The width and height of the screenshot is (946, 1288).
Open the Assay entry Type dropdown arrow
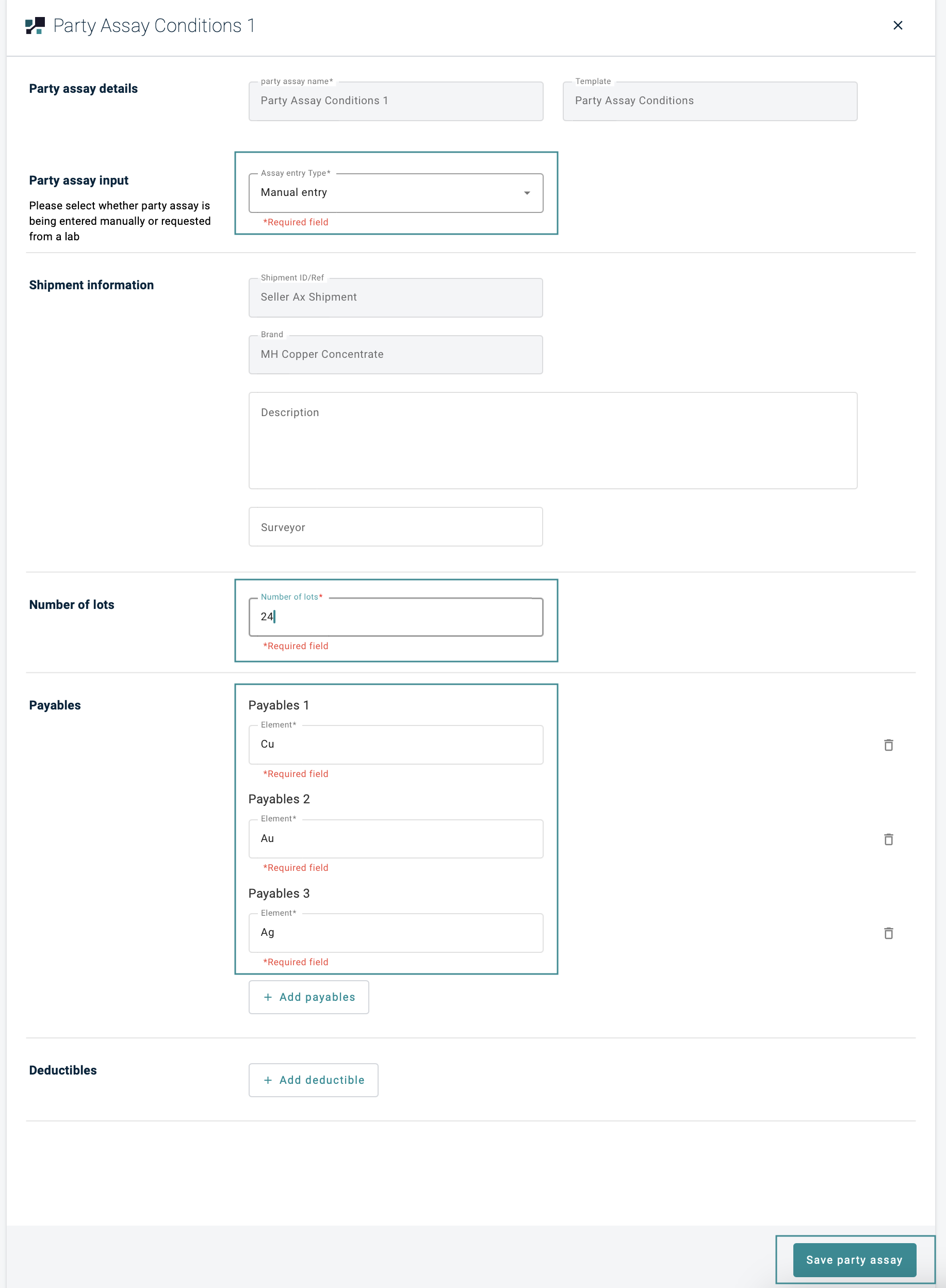pyautogui.click(x=527, y=193)
